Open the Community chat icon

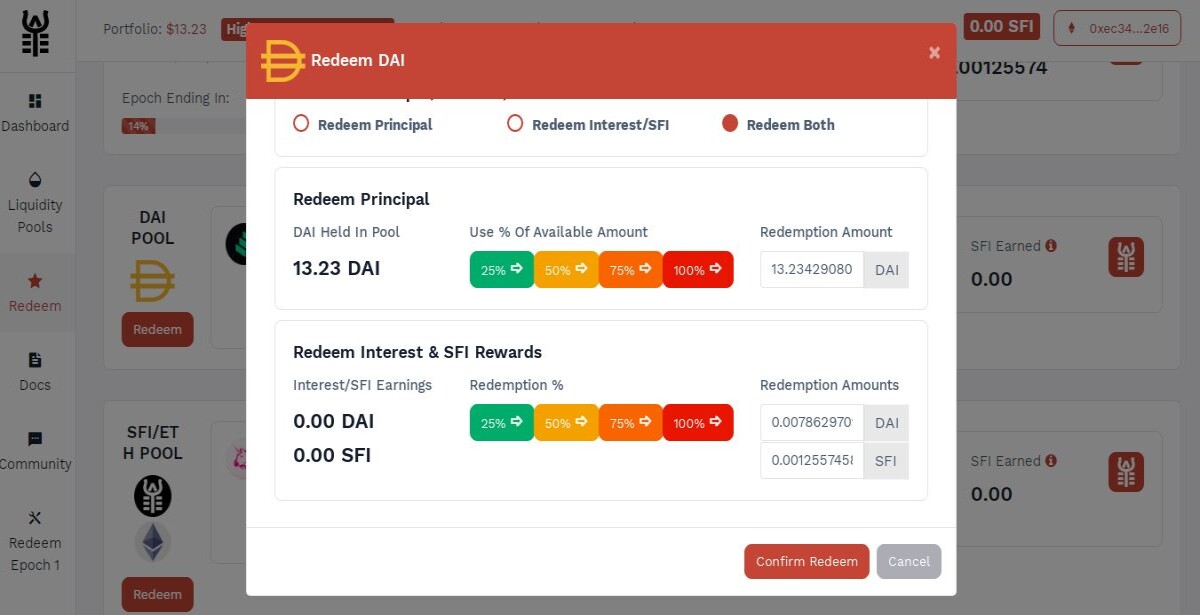(36, 439)
